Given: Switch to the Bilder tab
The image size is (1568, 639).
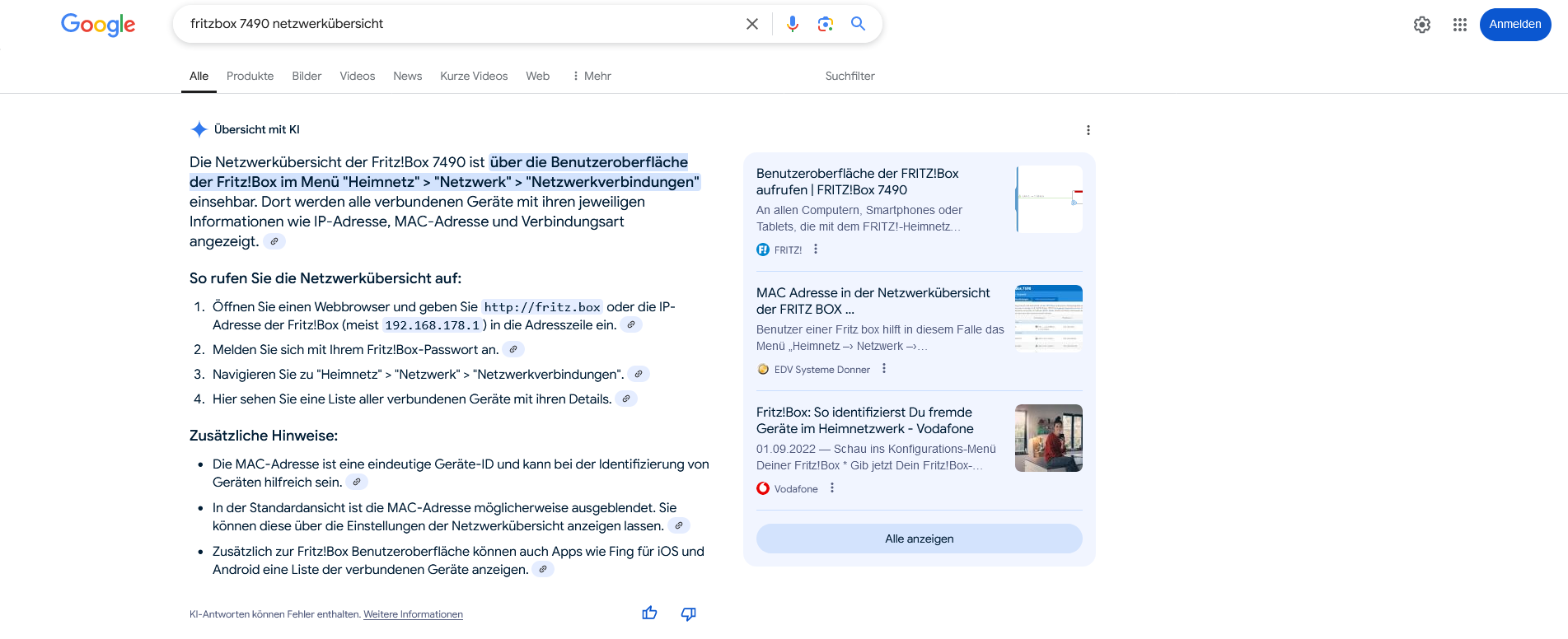Looking at the screenshot, I should [x=307, y=76].
